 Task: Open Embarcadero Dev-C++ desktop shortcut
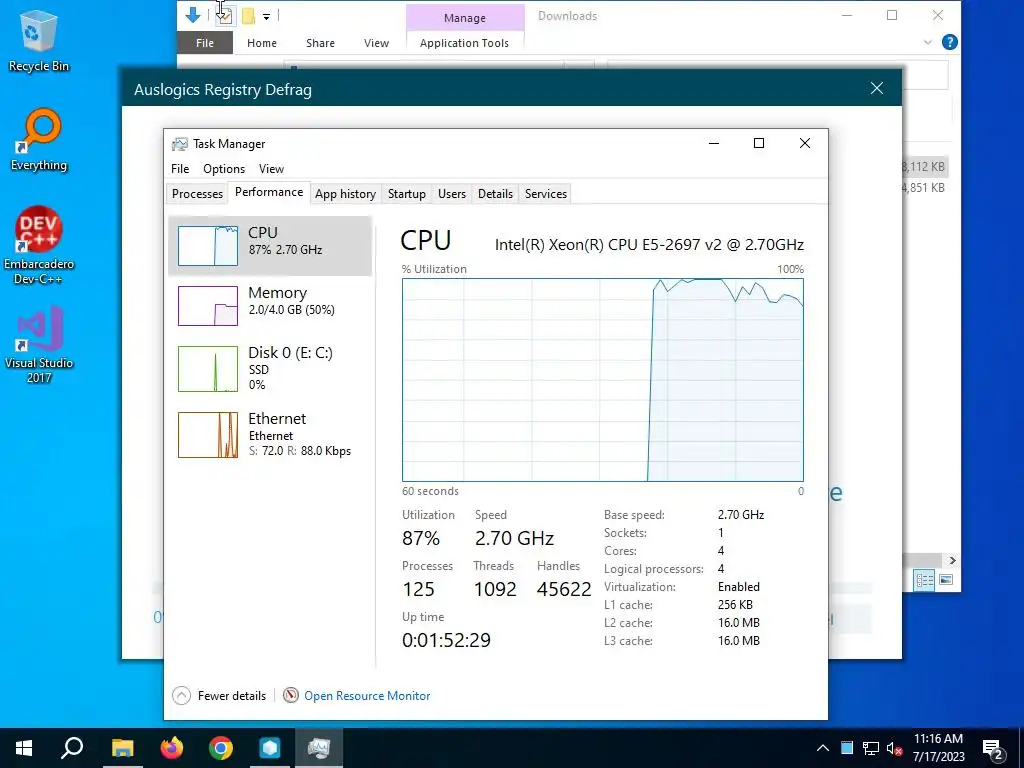(x=39, y=246)
